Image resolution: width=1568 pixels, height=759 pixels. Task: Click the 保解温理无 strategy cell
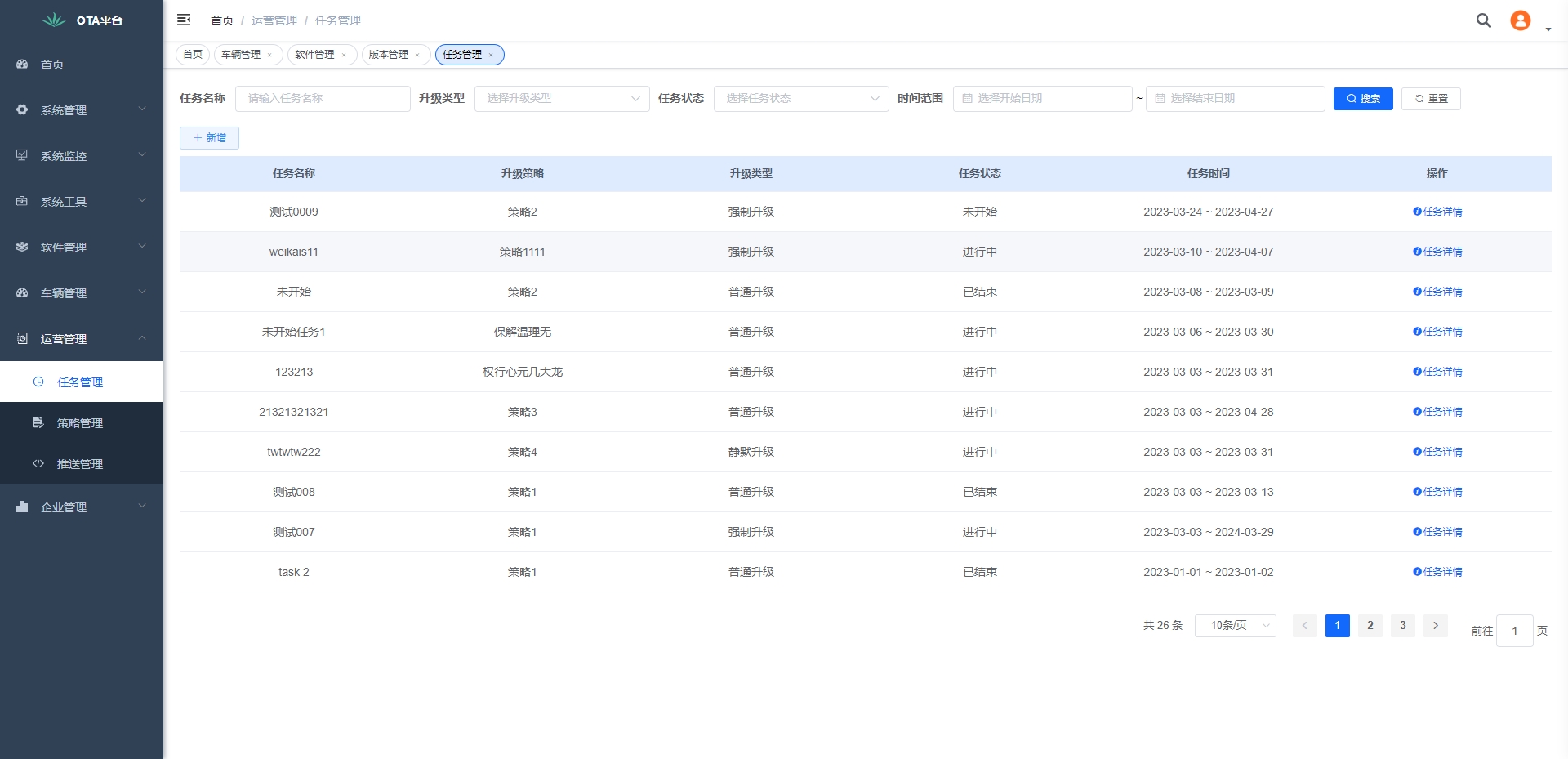(x=523, y=332)
